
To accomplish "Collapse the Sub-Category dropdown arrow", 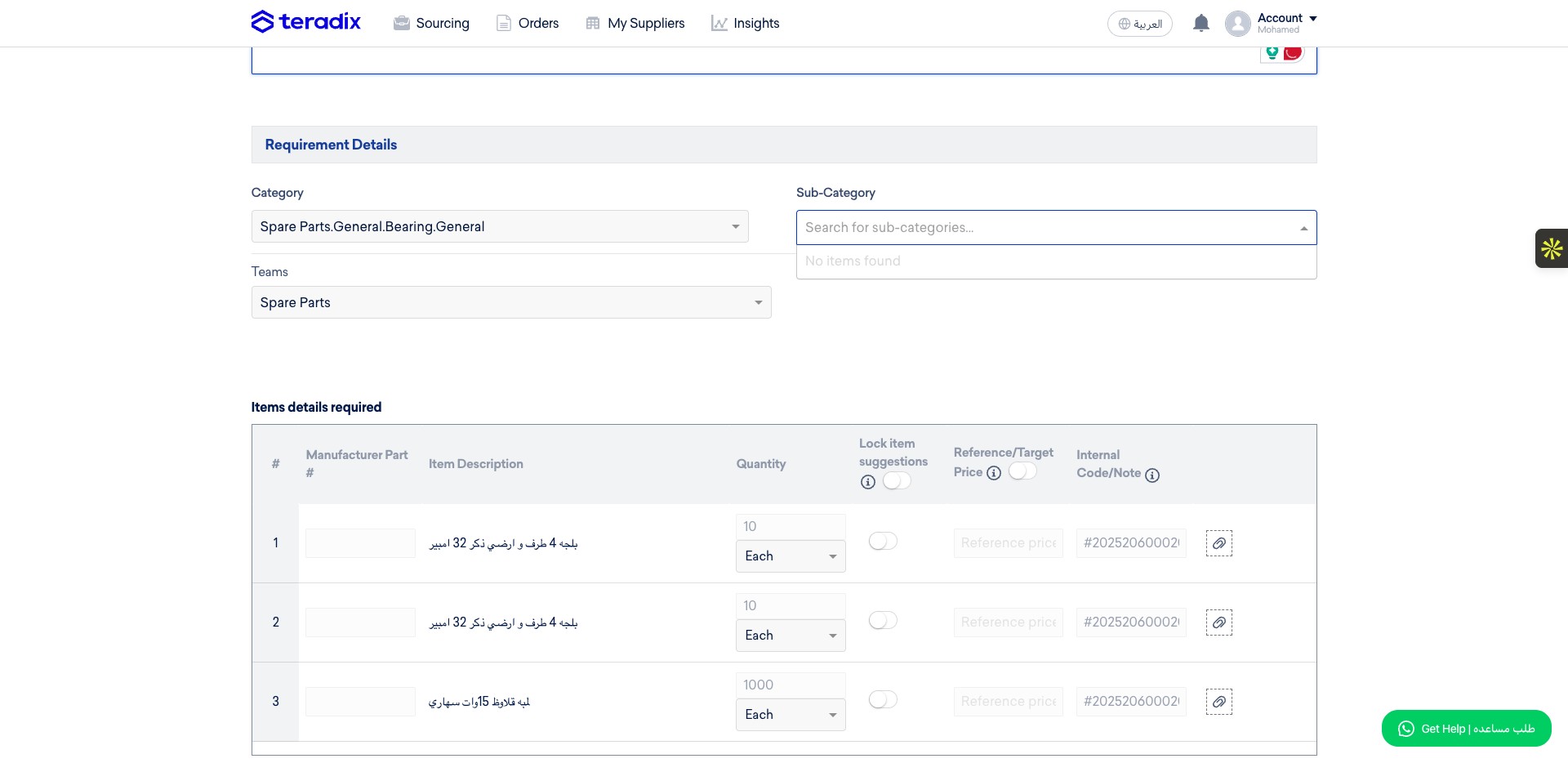I will 1304,228.
